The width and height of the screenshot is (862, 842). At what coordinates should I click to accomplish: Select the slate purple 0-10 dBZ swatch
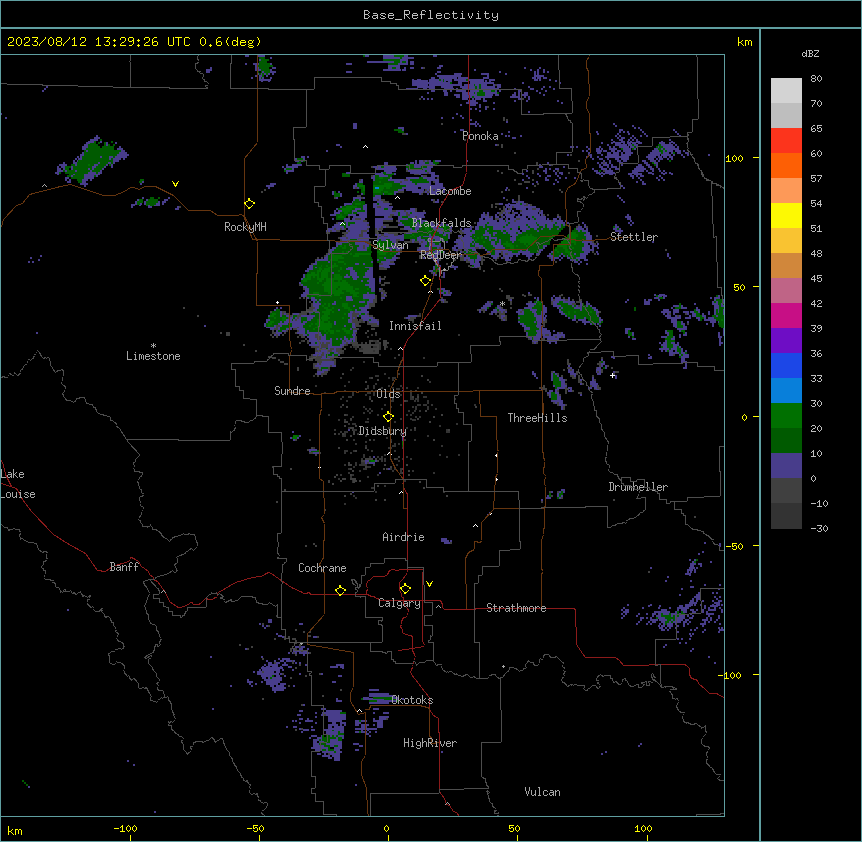786,466
